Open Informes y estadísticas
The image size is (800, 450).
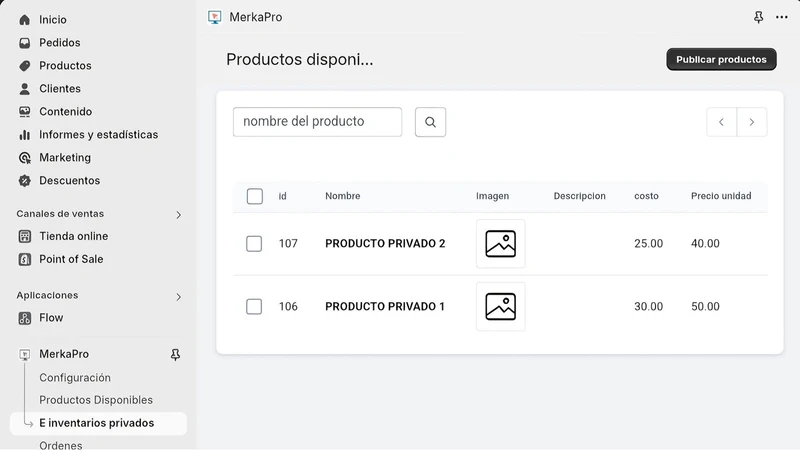98,135
